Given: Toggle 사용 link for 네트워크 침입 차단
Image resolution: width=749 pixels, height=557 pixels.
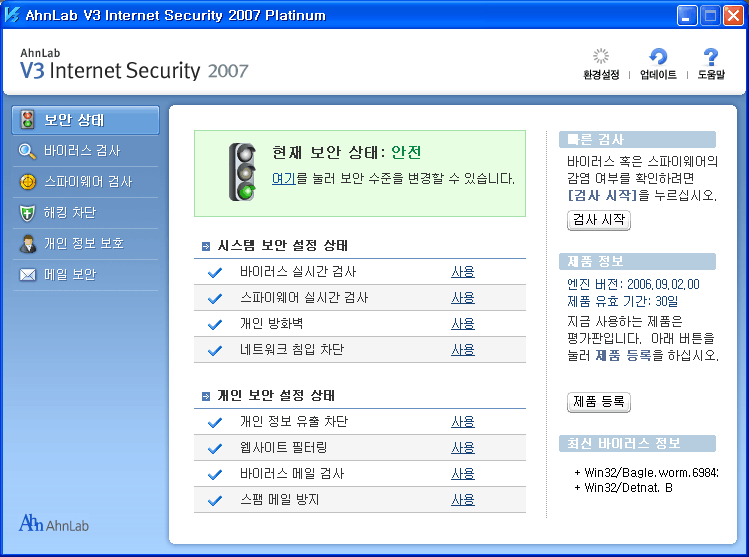Looking at the screenshot, I should pos(463,350).
